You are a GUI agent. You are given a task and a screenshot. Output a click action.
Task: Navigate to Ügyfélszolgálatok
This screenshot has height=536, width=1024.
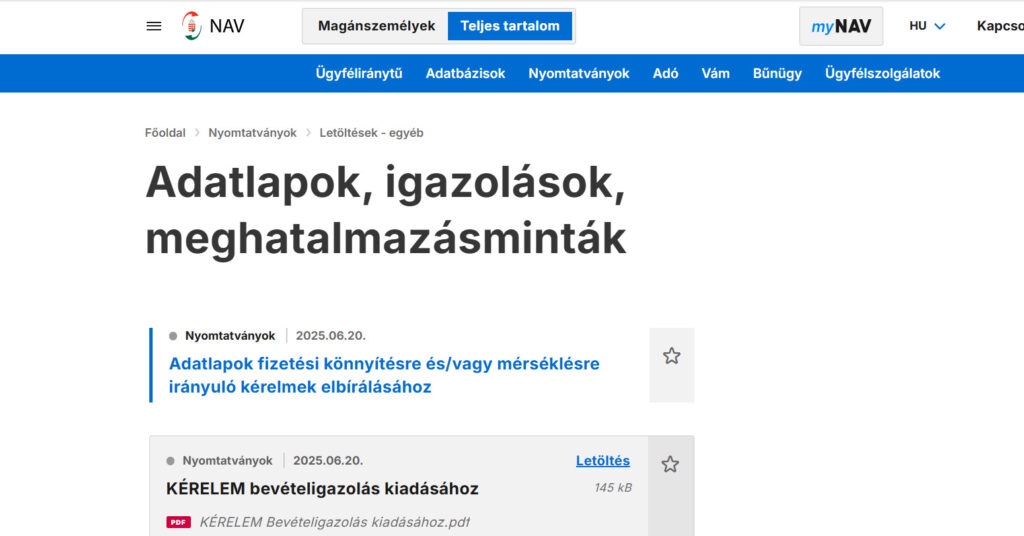pyautogui.click(x=882, y=73)
